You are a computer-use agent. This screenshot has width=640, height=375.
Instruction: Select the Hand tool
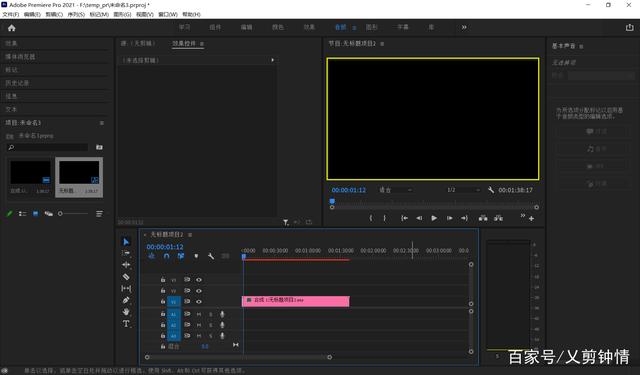[x=126, y=312]
